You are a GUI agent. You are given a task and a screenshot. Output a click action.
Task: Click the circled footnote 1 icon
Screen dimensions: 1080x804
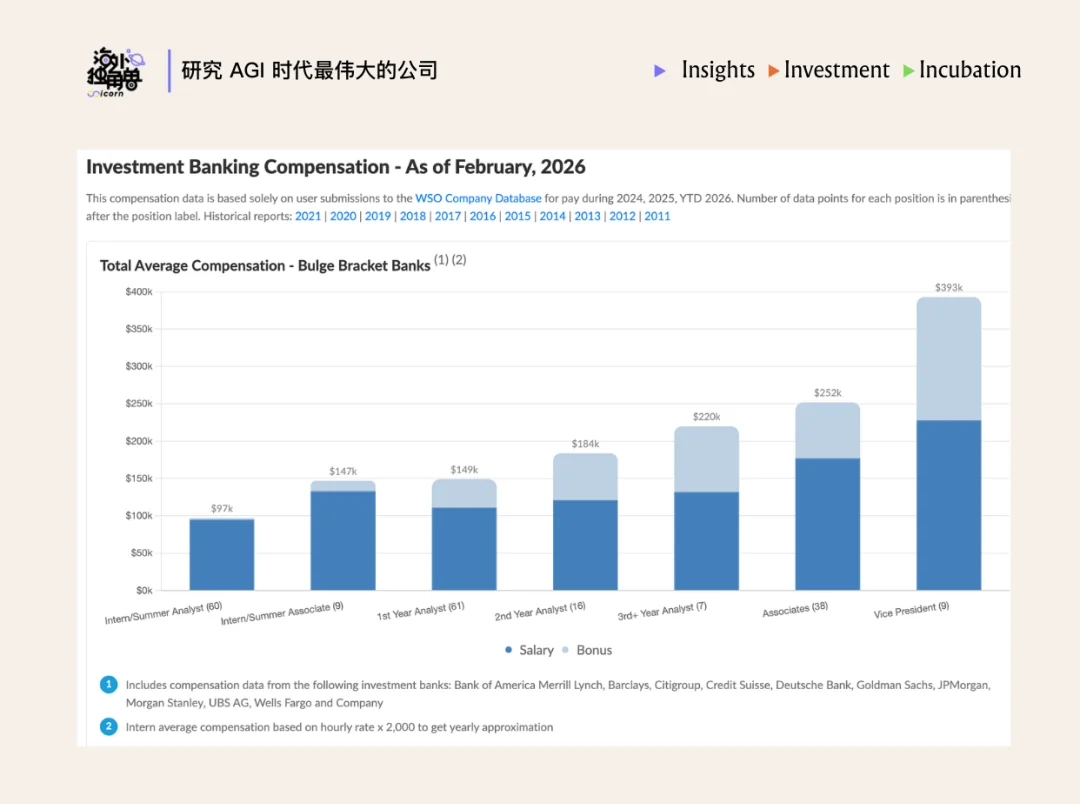pyautogui.click(x=108, y=684)
